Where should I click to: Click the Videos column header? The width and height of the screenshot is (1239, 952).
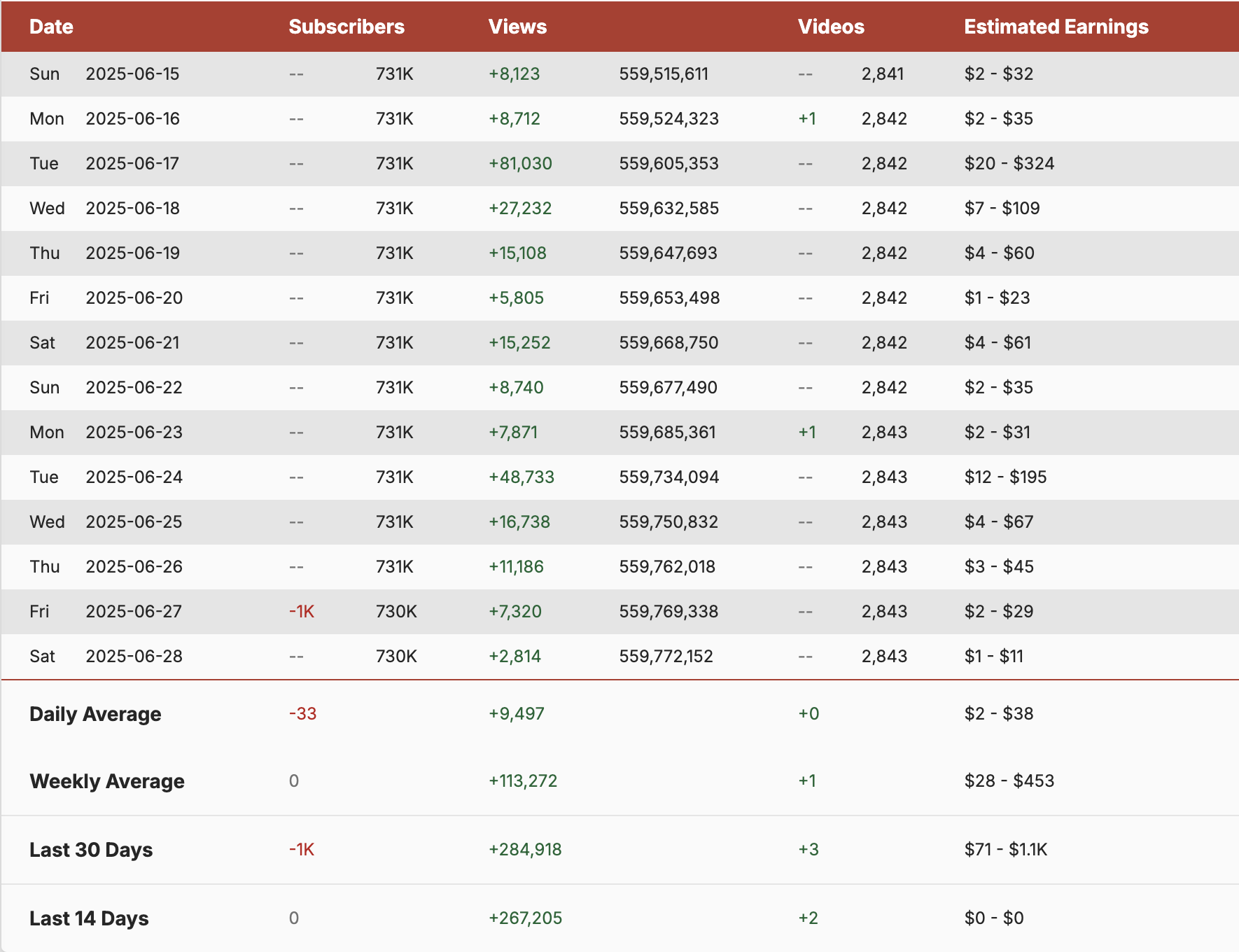[831, 27]
